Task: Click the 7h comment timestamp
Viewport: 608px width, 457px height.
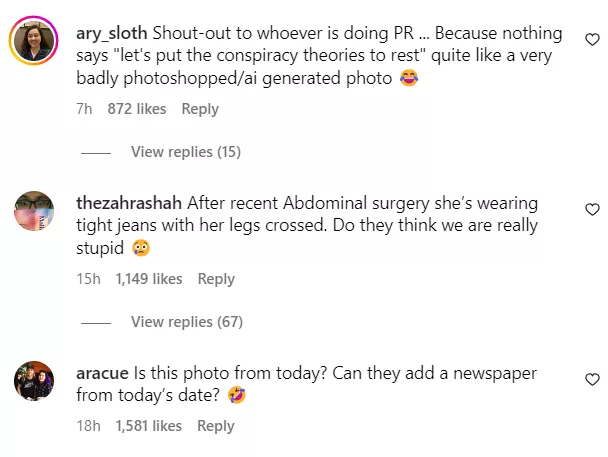Action: [x=84, y=109]
